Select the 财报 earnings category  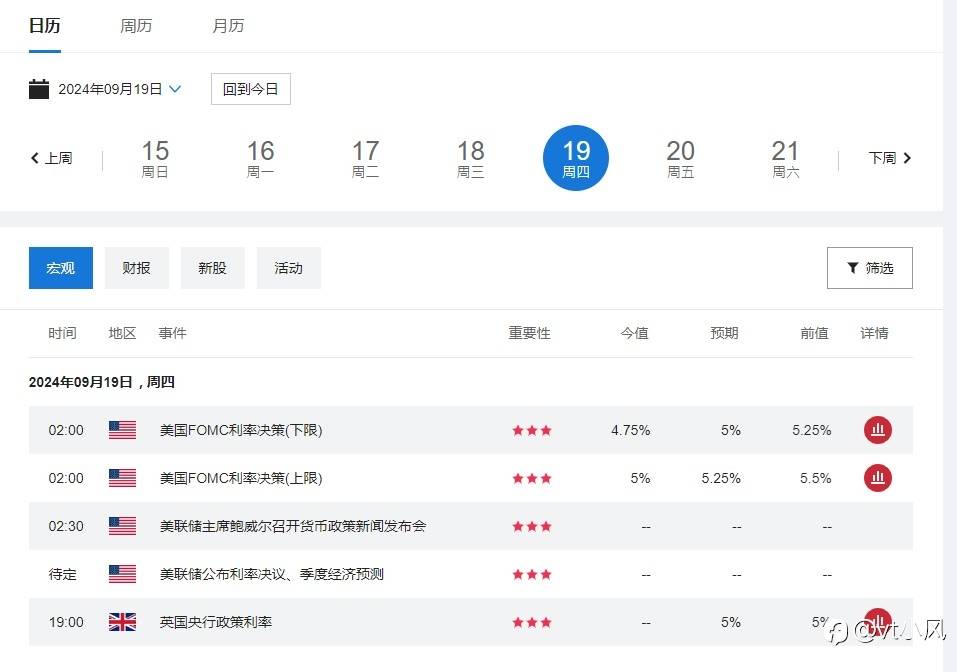pyautogui.click(x=136, y=268)
